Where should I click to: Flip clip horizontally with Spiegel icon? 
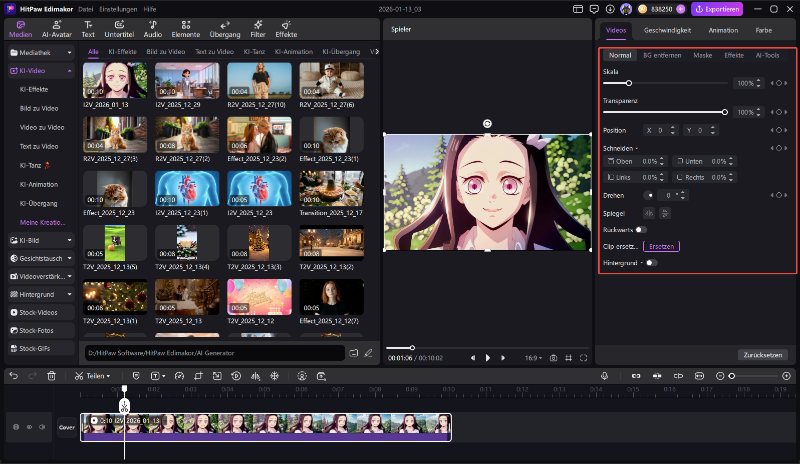pos(648,213)
